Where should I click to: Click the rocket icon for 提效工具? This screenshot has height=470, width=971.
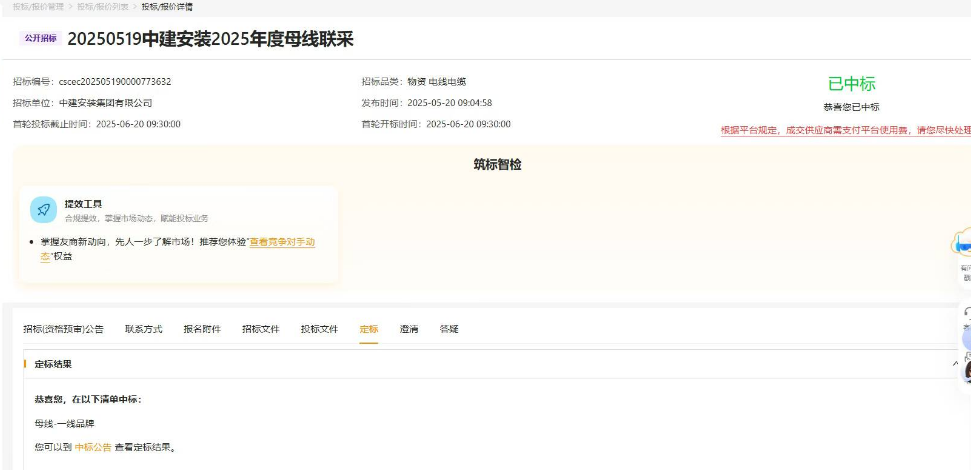(x=43, y=210)
